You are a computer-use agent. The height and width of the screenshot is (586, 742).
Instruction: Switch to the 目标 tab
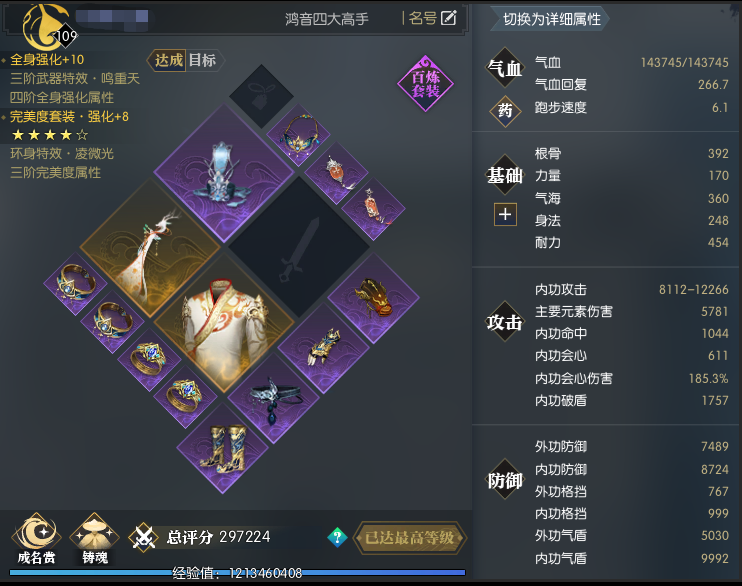(203, 60)
